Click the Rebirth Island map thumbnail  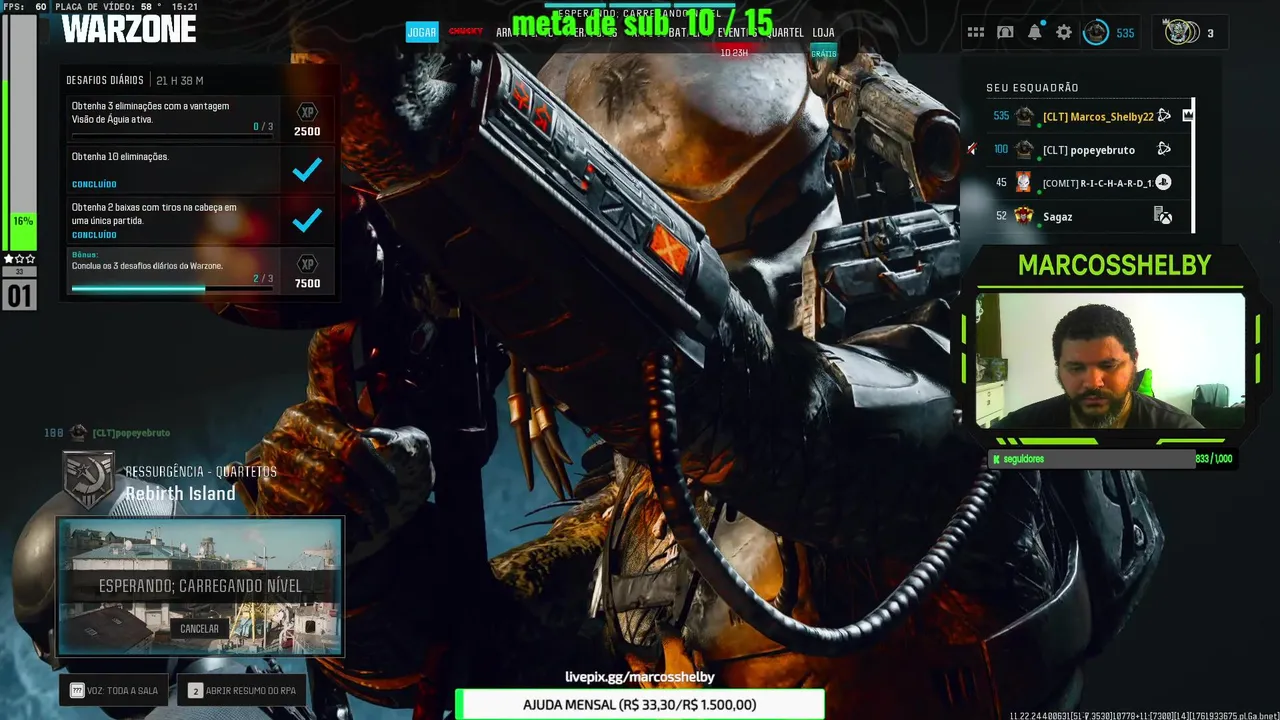[x=200, y=587]
